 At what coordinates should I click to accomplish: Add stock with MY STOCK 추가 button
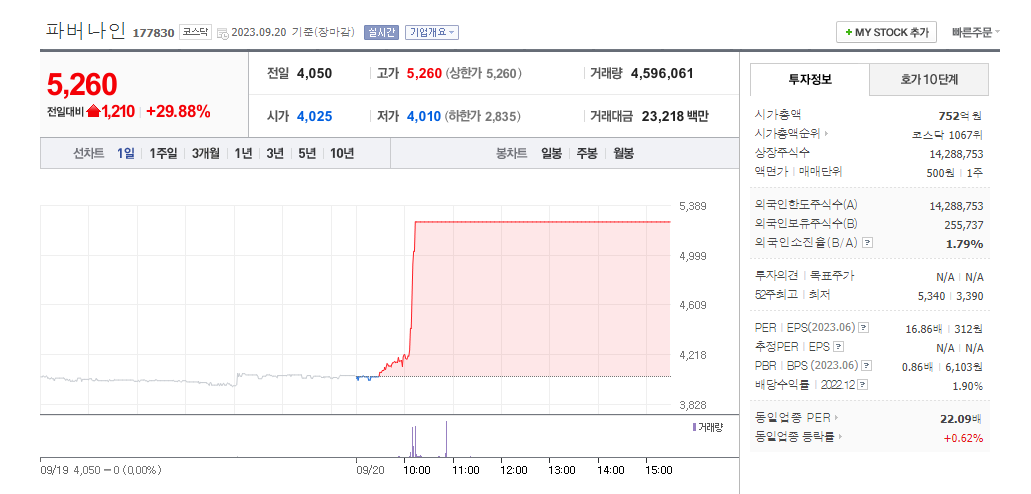(x=886, y=32)
